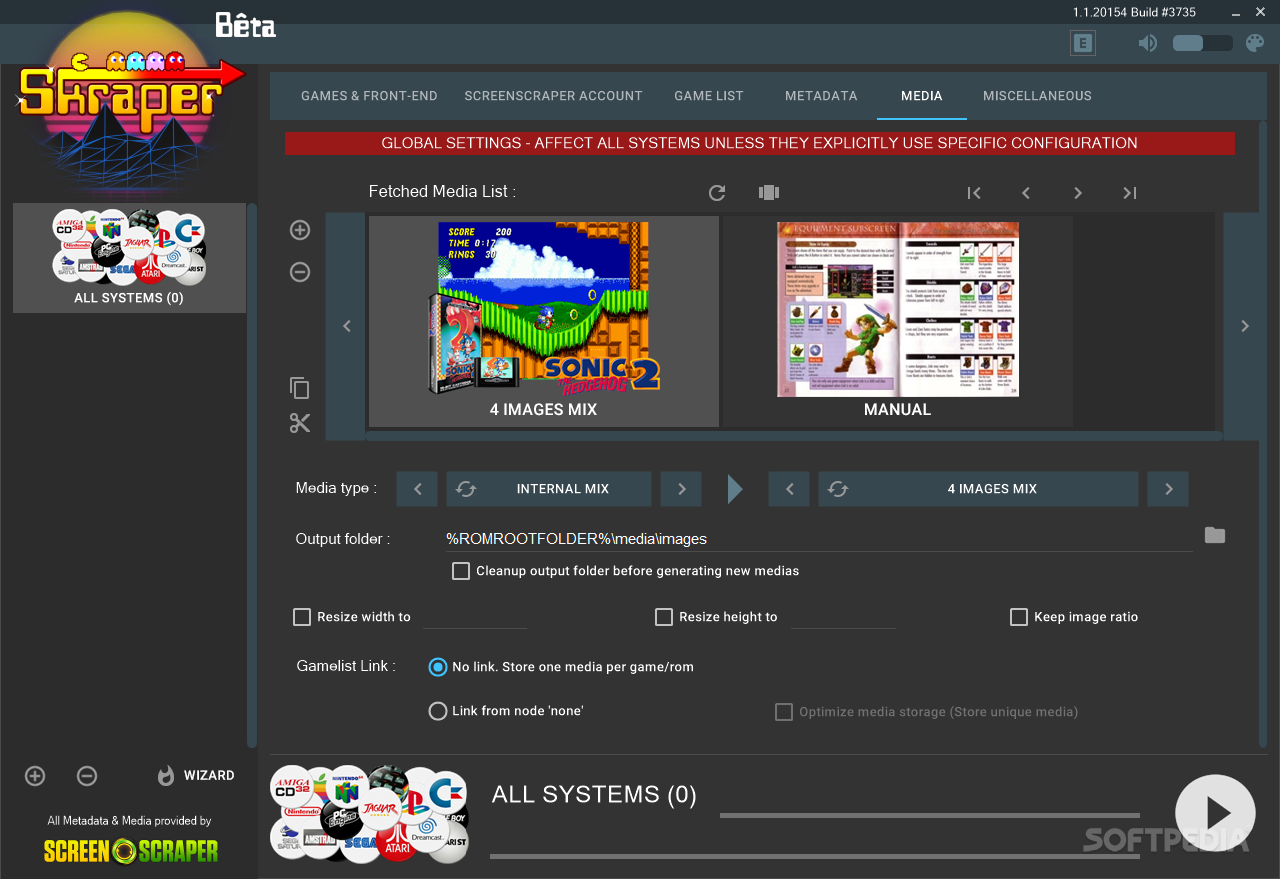This screenshot has height=879, width=1280.
Task: Open the theme palette icon
Action: tap(1255, 43)
